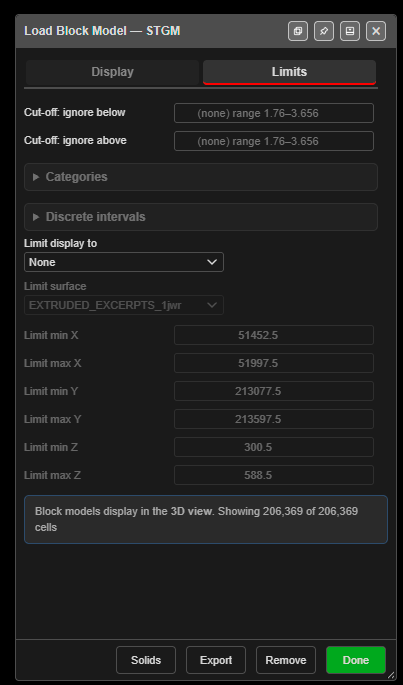The image size is (403, 685).
Task: Expand the Categories section
Action: coord(201,177)
